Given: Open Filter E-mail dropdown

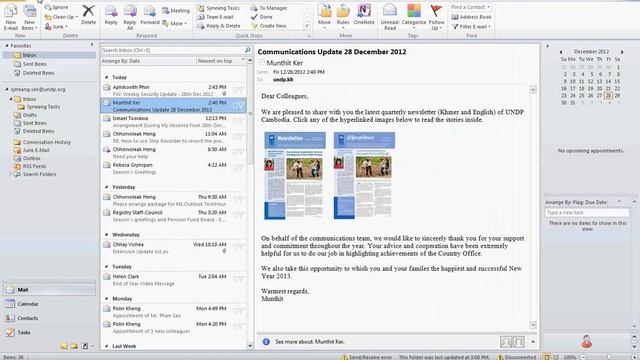Looking at the screenshot, I should [471, 27].
